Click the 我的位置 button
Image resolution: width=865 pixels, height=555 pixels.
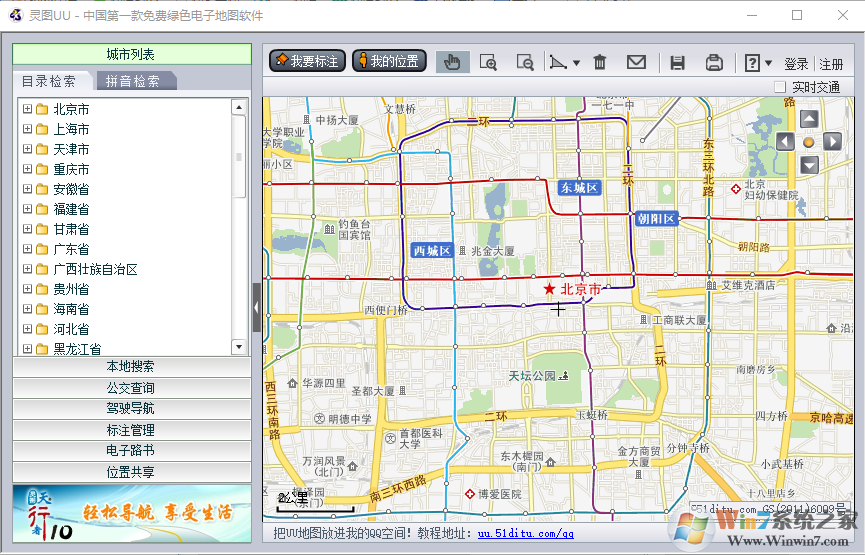[x=389, y=61]
